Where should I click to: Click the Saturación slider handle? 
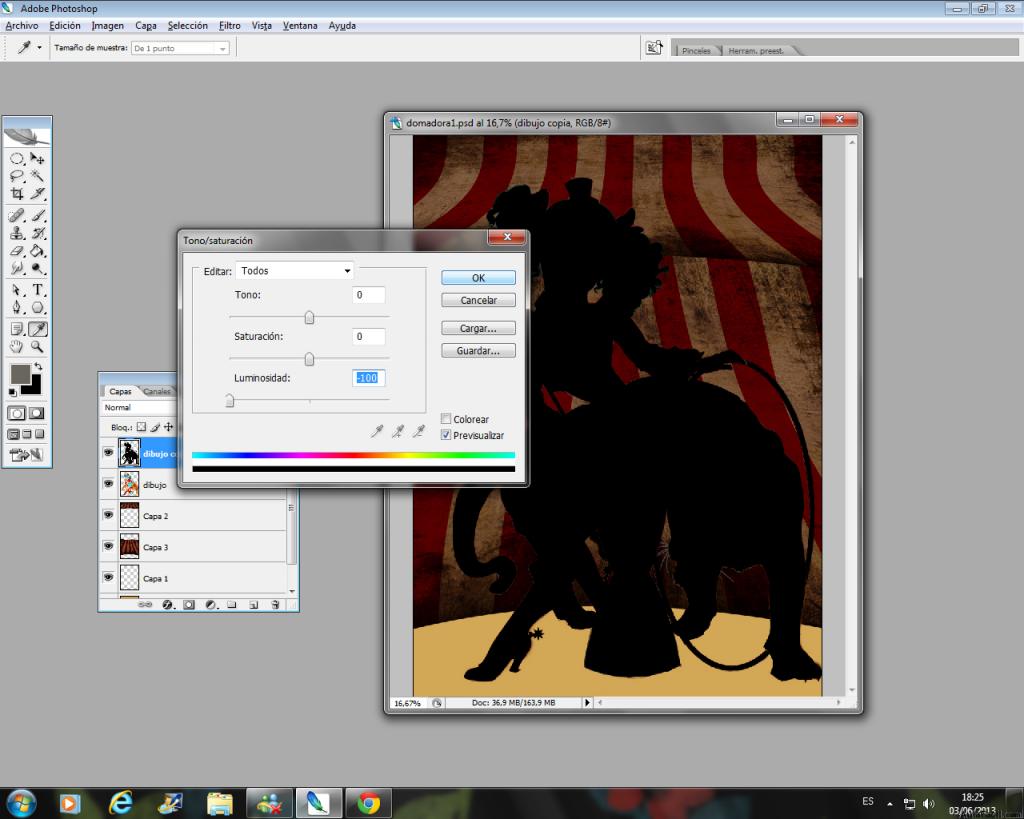pos(310,359)
